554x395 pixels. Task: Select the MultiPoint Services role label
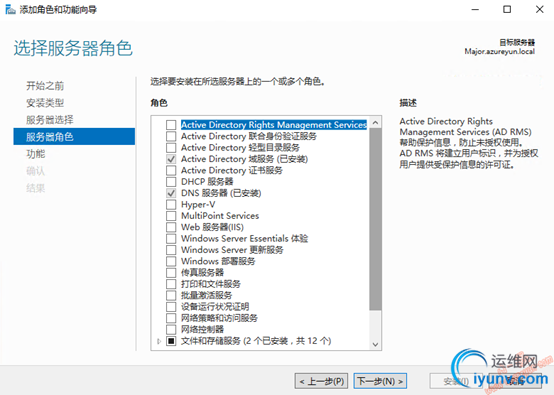point(220,216)
